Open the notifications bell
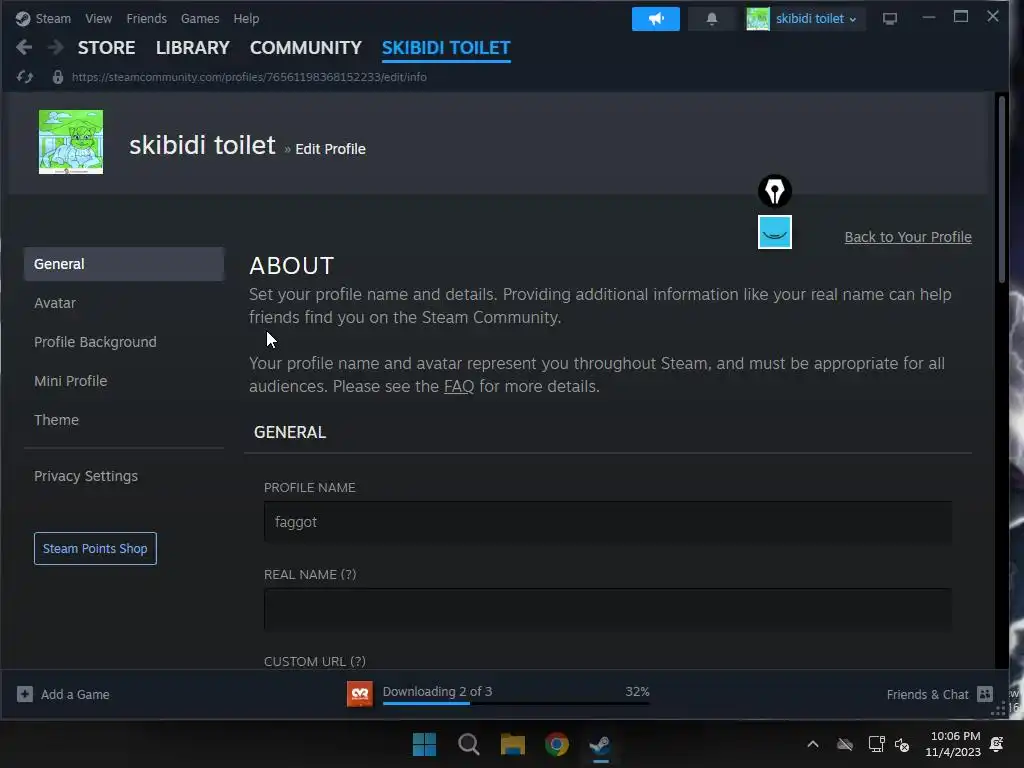The width and height of the screenshot is (1024, 768). (x=712, y=18)
